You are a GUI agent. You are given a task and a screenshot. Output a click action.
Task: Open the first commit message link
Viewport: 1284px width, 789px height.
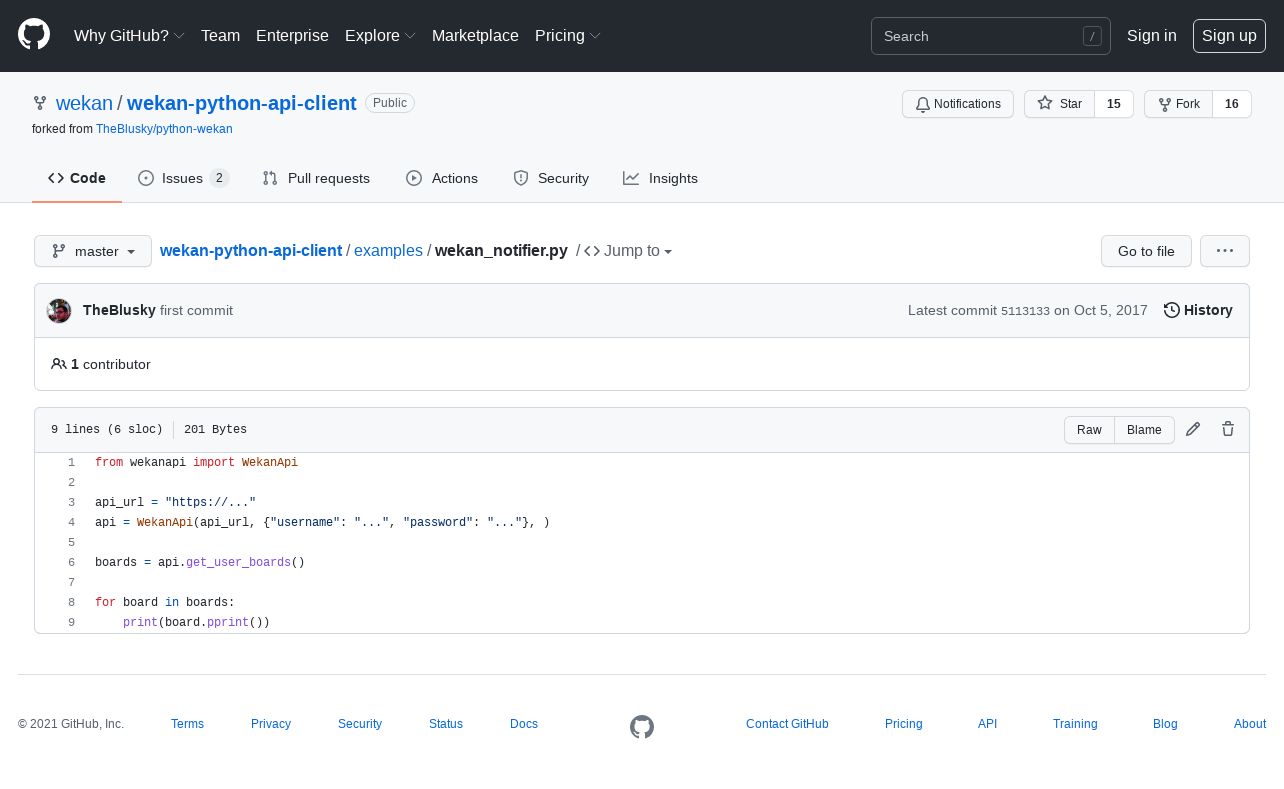click(x=196, y=310)
